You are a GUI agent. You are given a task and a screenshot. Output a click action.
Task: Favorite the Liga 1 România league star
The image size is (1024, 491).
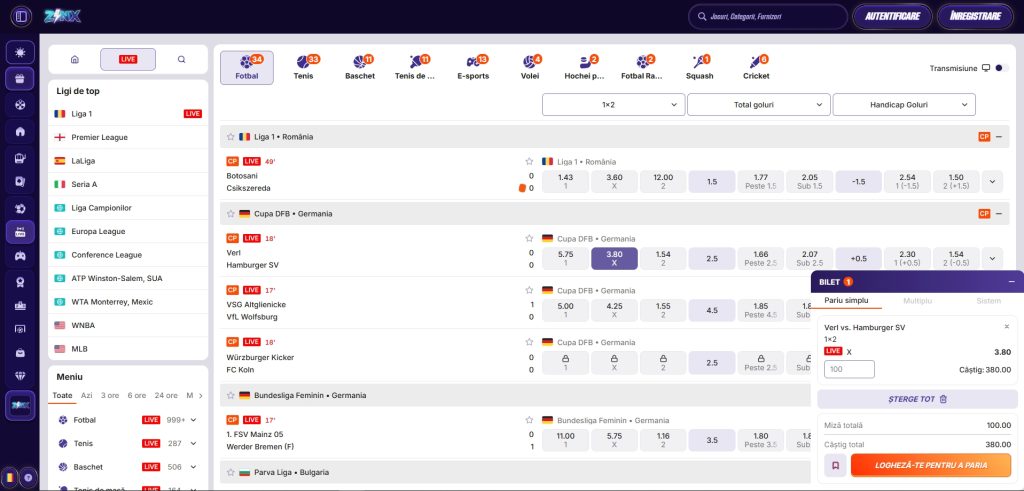pyautogui.click(x=231, y=137)
